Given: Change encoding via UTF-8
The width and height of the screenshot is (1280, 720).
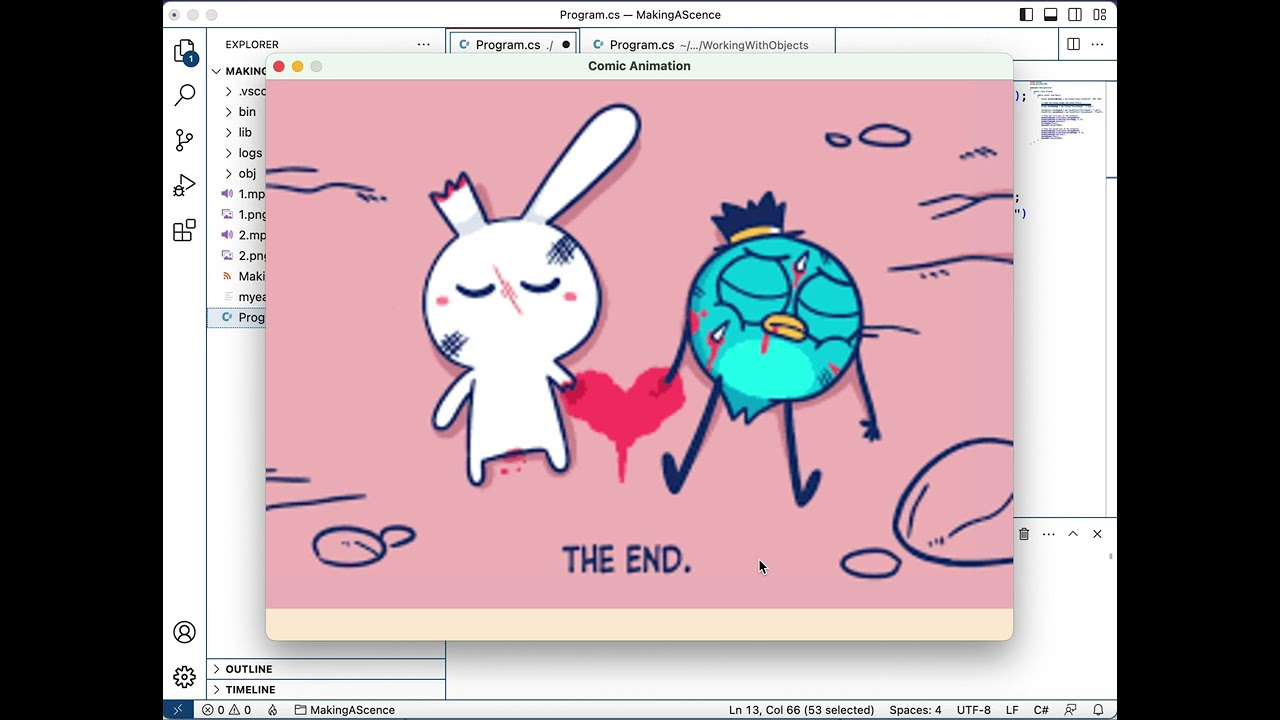Looking at the screenshot, I should click(x=974, y=710).
